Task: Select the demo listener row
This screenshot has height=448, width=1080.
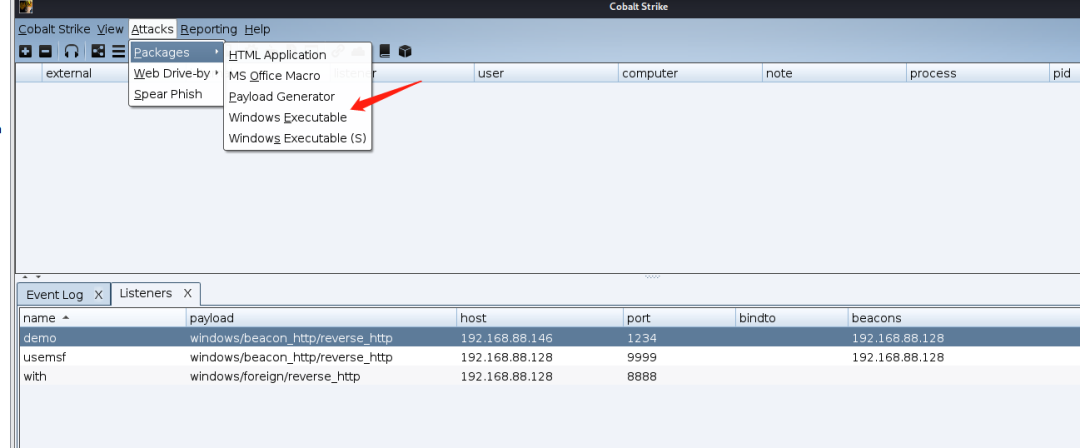Action: [550, 338]
